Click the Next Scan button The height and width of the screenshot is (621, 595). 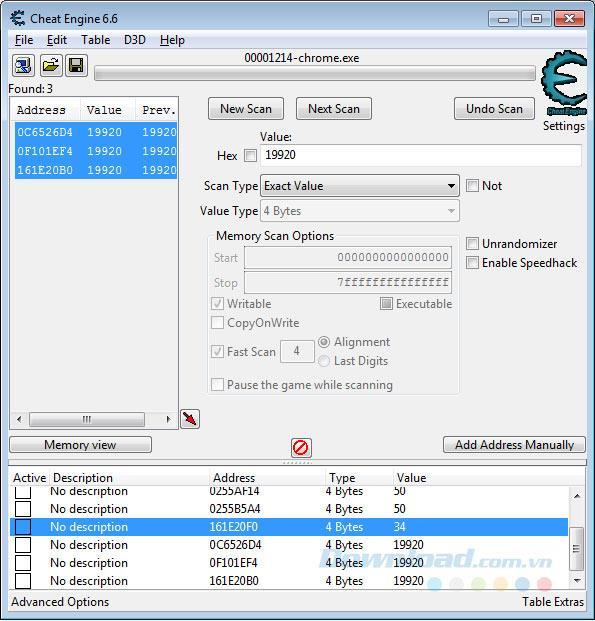coord(334,109)
